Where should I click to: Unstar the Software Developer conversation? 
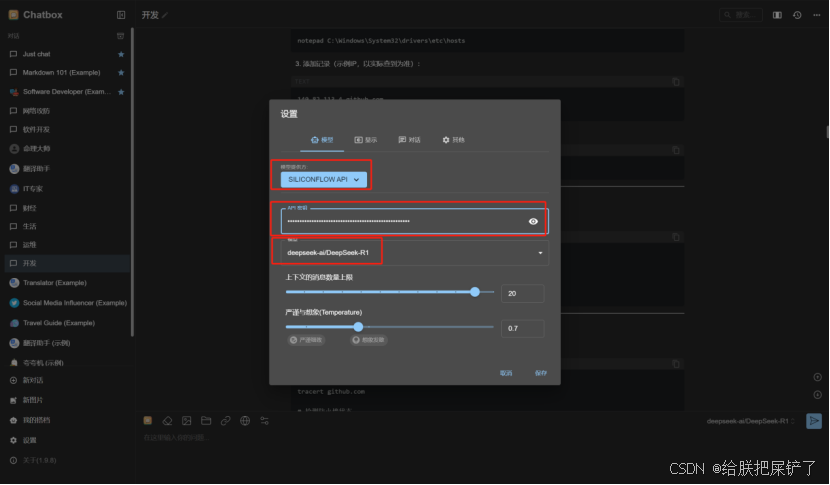pyautogui.click(x=121, y=92)
